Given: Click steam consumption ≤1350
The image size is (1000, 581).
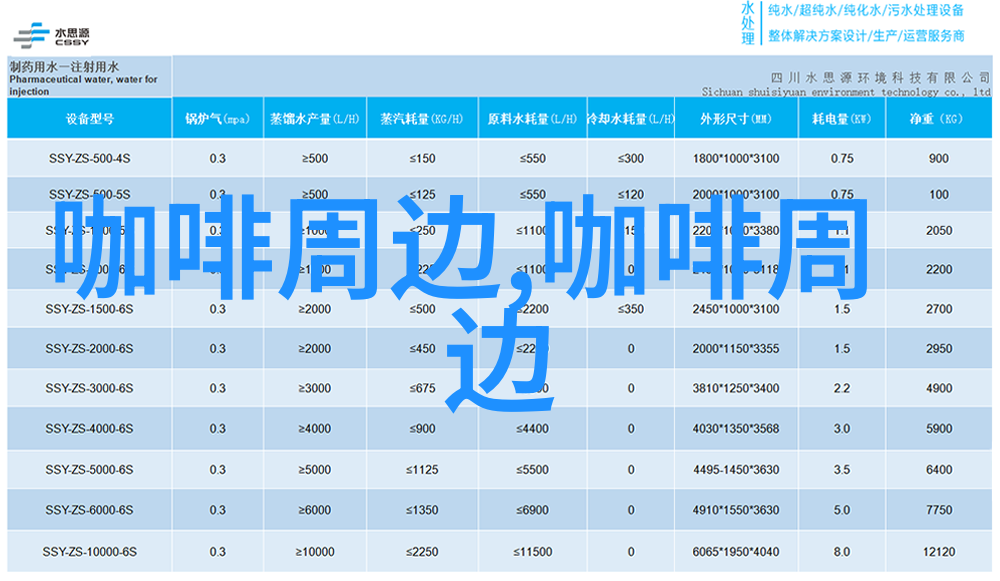Looking at the screenshot, I should tap(422, 510).
